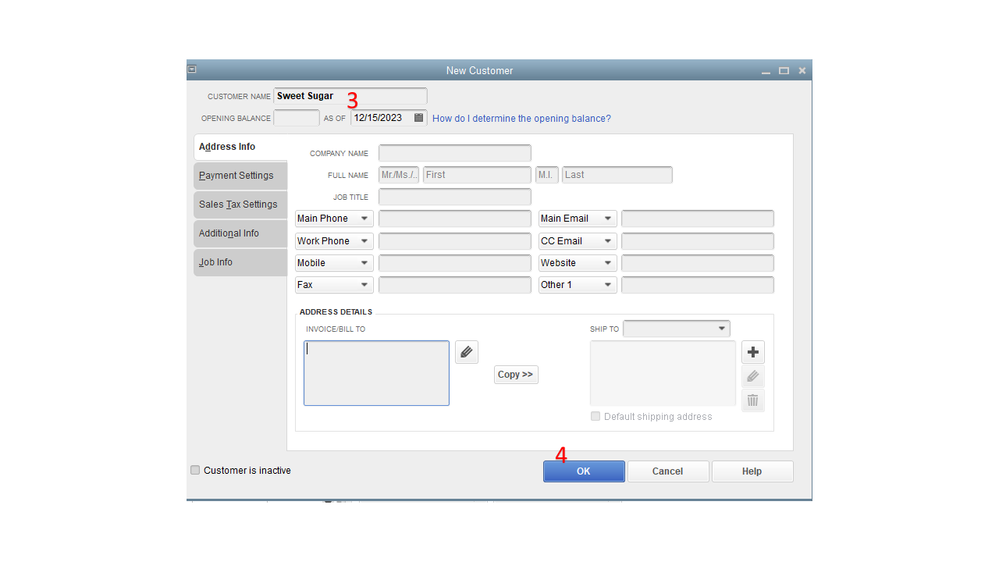Click the Last name field
Viewport: 999px width, 562px height.
pyautogui.click(x=617, y=175)
